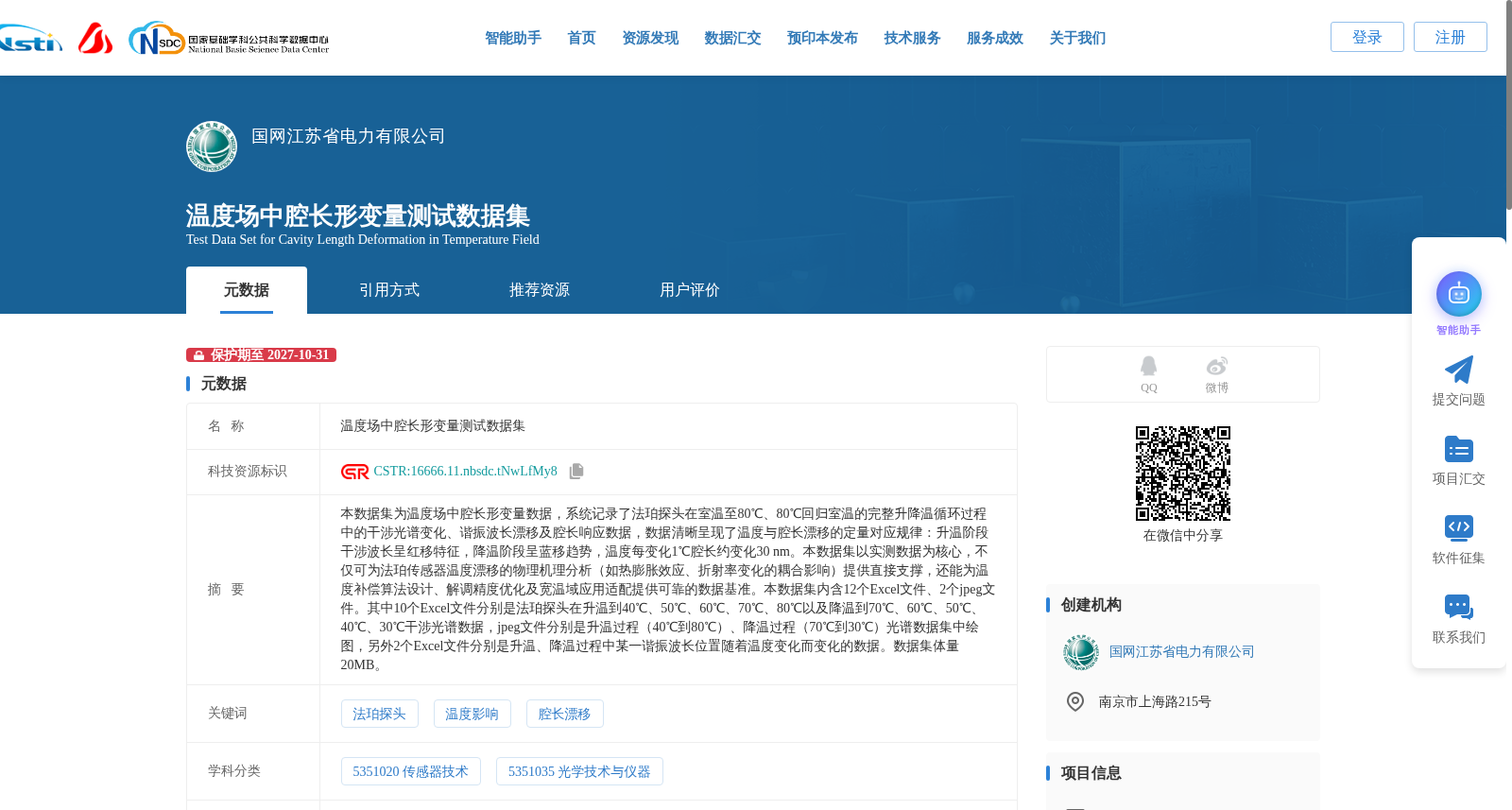Click the red flame-shaped logo

(x=95, y=38)
